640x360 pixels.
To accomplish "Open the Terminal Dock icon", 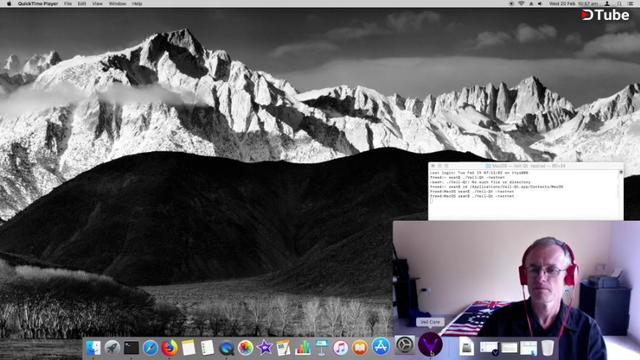I will (x=131, y=348).
